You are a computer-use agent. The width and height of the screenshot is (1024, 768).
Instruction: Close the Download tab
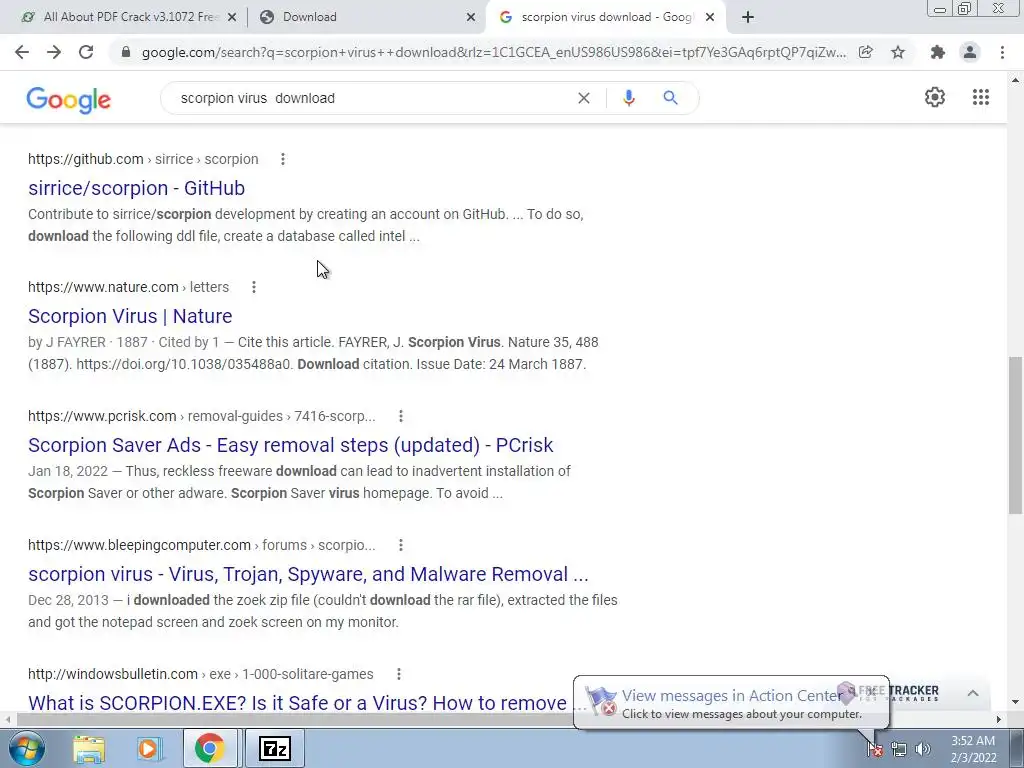tap(471, 18)
